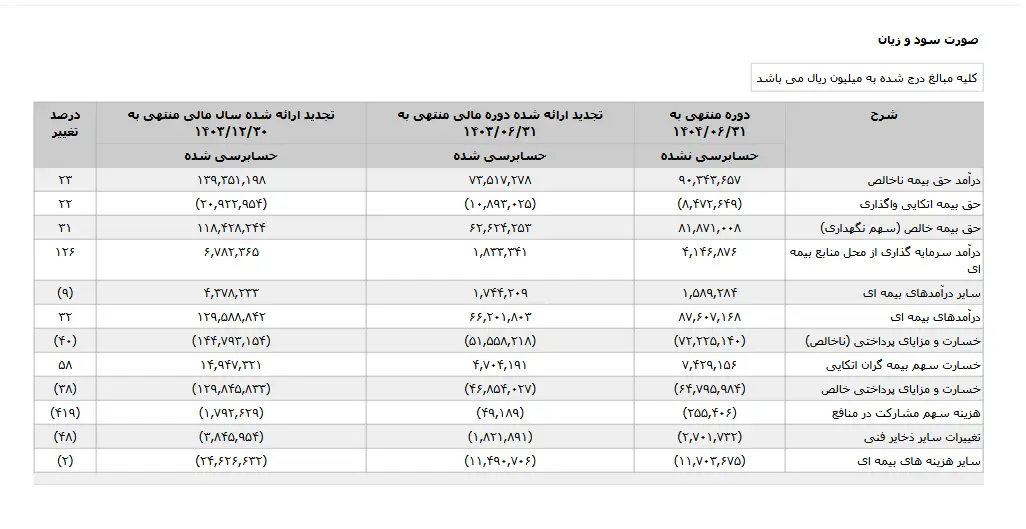Click the شرح column header
The height and width of the screenshot is (529, 1026).
pos(884,115)
